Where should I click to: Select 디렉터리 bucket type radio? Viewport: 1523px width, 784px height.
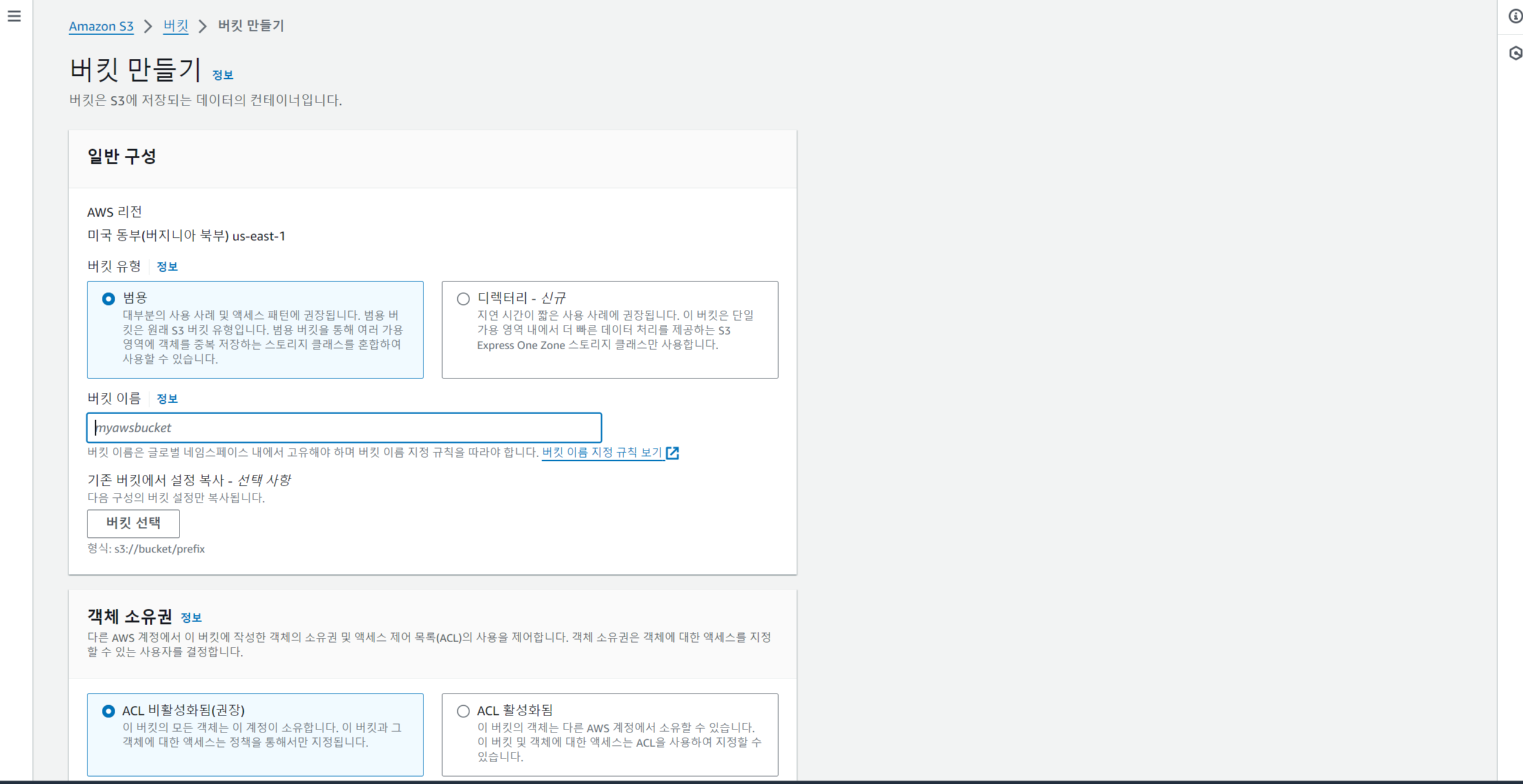tap(463, 299)
